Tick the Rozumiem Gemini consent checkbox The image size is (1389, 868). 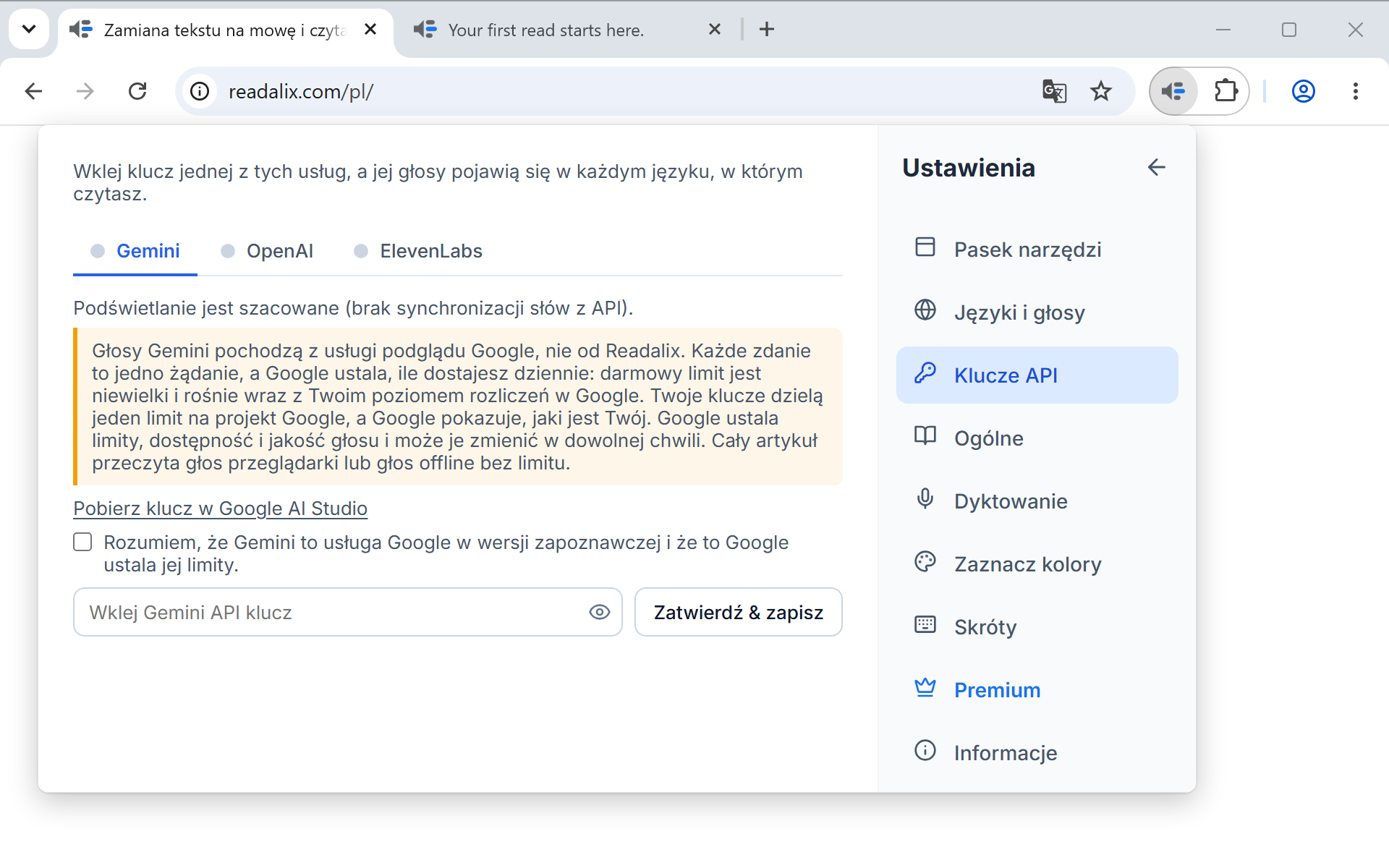tap(82, 542)
